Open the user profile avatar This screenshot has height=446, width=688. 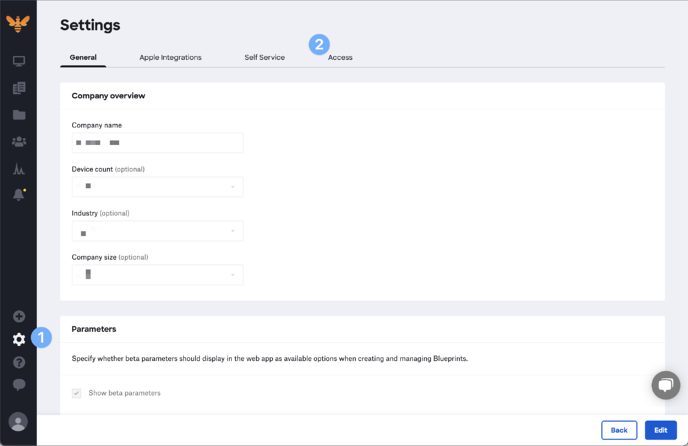tap(18, 422)
